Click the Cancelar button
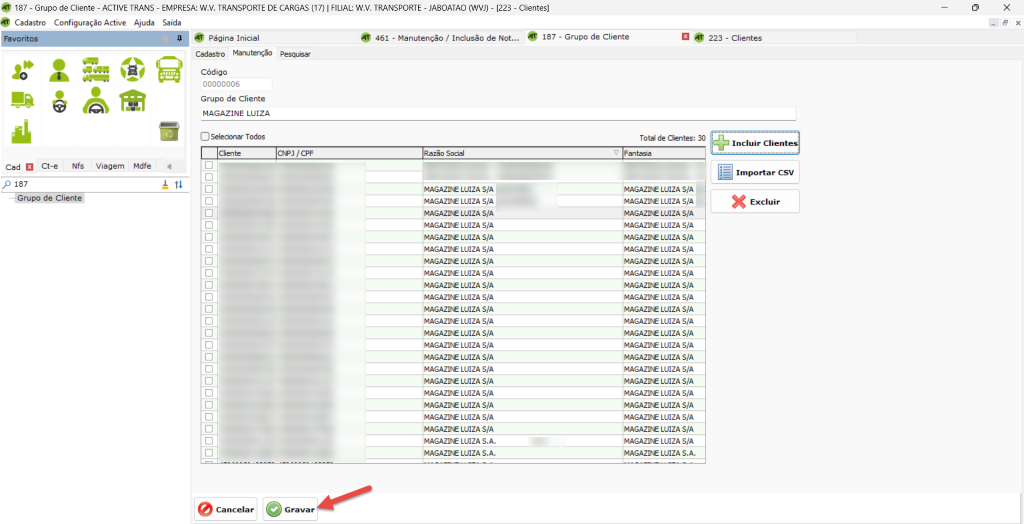 point(226,509)
